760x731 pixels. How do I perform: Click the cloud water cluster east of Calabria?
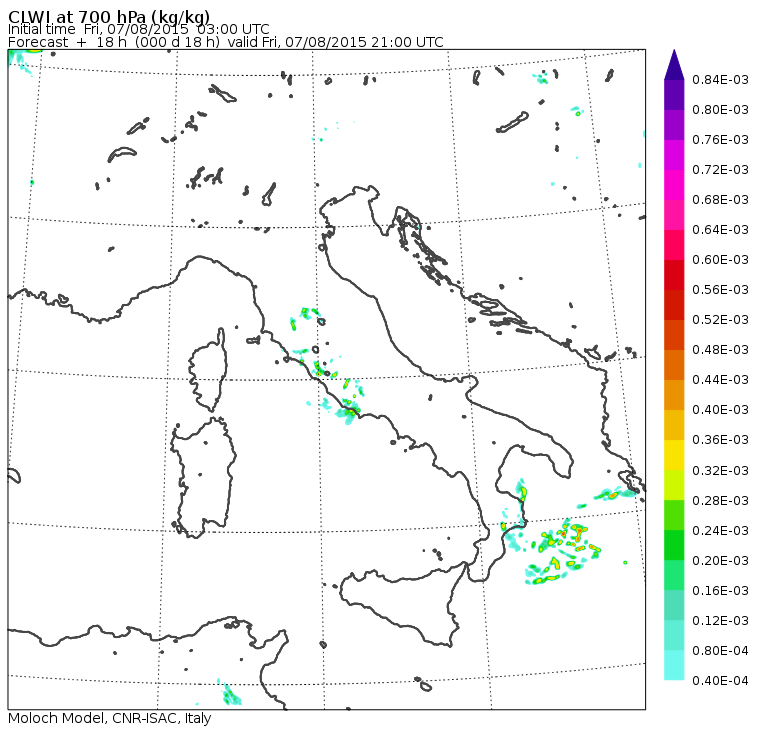coord(562,550)
